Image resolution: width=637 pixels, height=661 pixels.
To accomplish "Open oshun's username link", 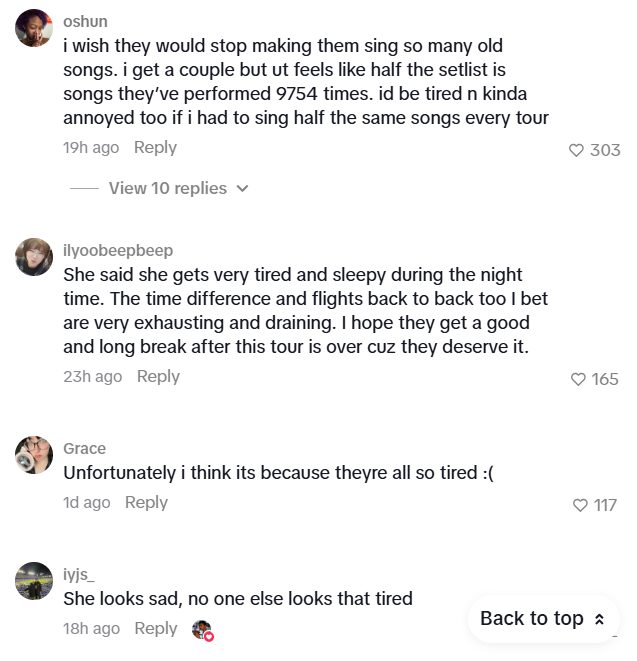I will click(x=85, y=22).
